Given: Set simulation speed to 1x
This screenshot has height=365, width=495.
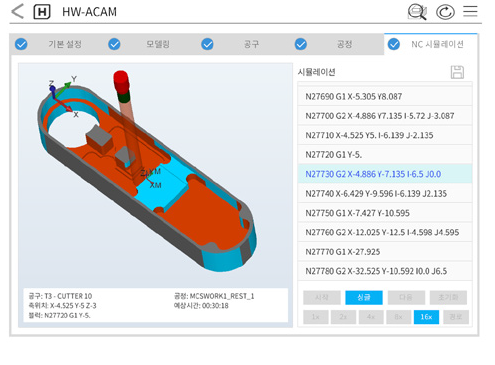Looking at the screenshot, I should click(x=316, y=317).
